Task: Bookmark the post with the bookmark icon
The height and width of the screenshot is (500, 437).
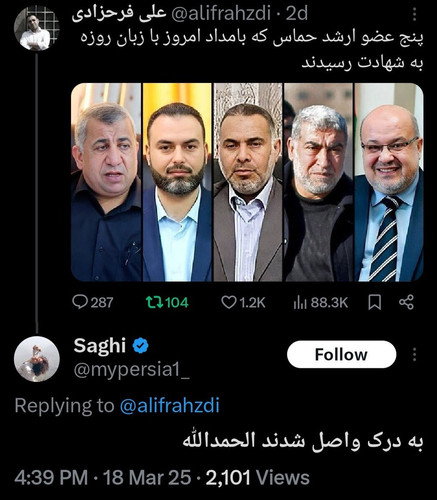Action: click(x=374, y=302)
